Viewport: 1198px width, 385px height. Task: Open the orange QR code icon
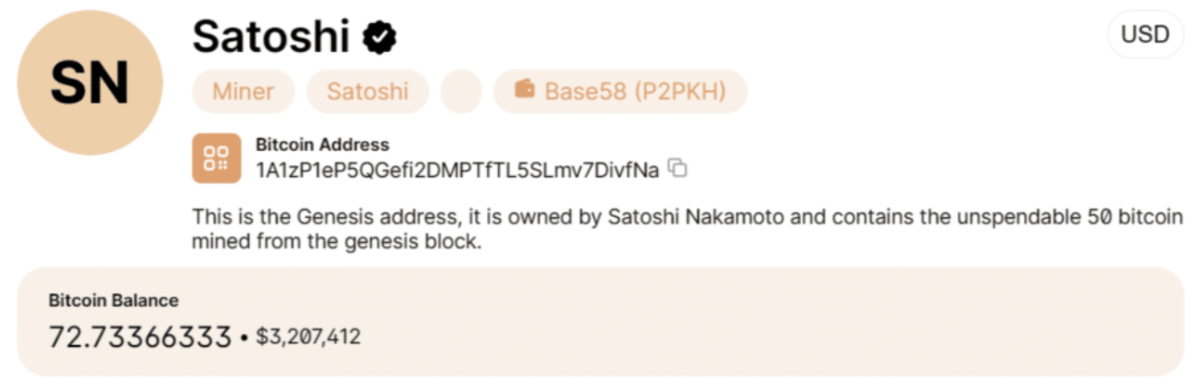click(x=216, y=158)
